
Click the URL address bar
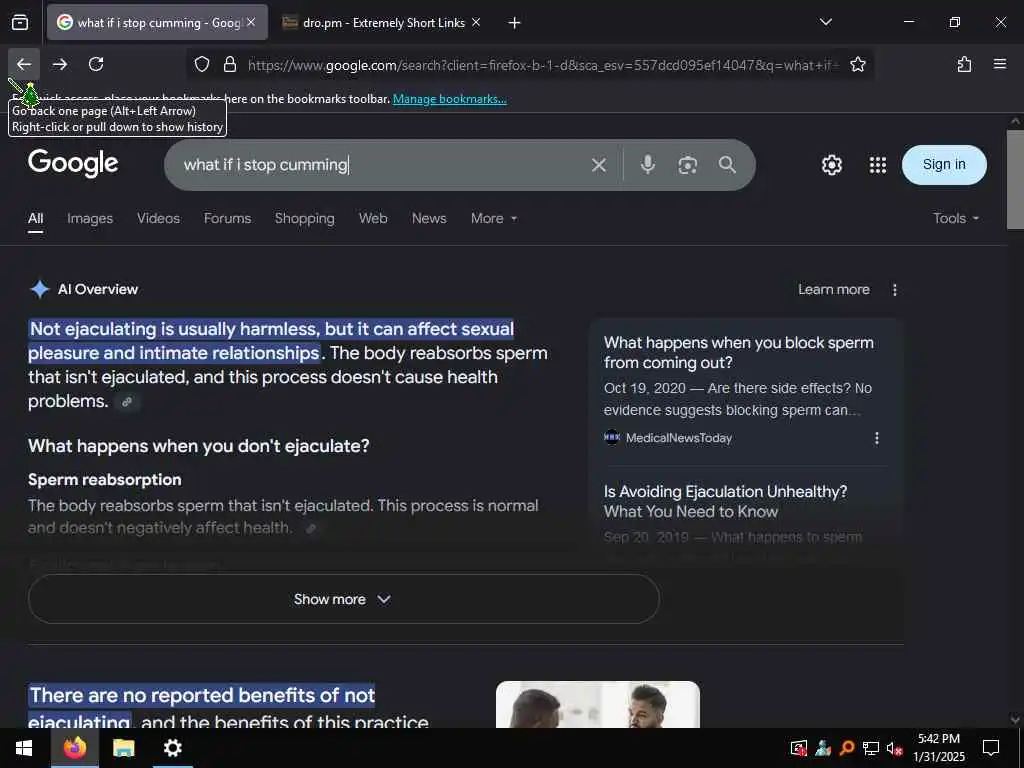pos(542,65)
